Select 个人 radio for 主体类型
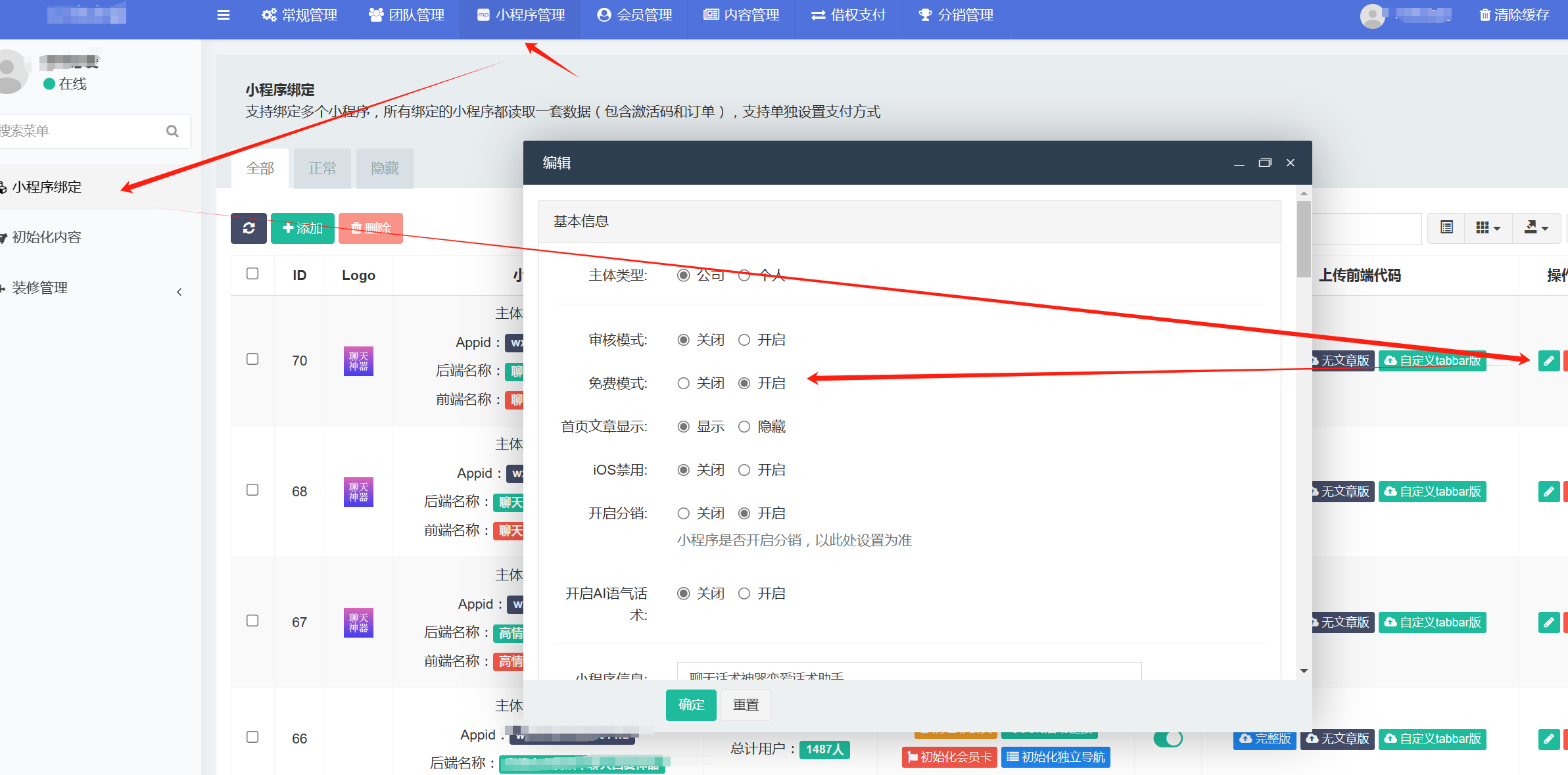1568x775 pixels. point(744,275)
